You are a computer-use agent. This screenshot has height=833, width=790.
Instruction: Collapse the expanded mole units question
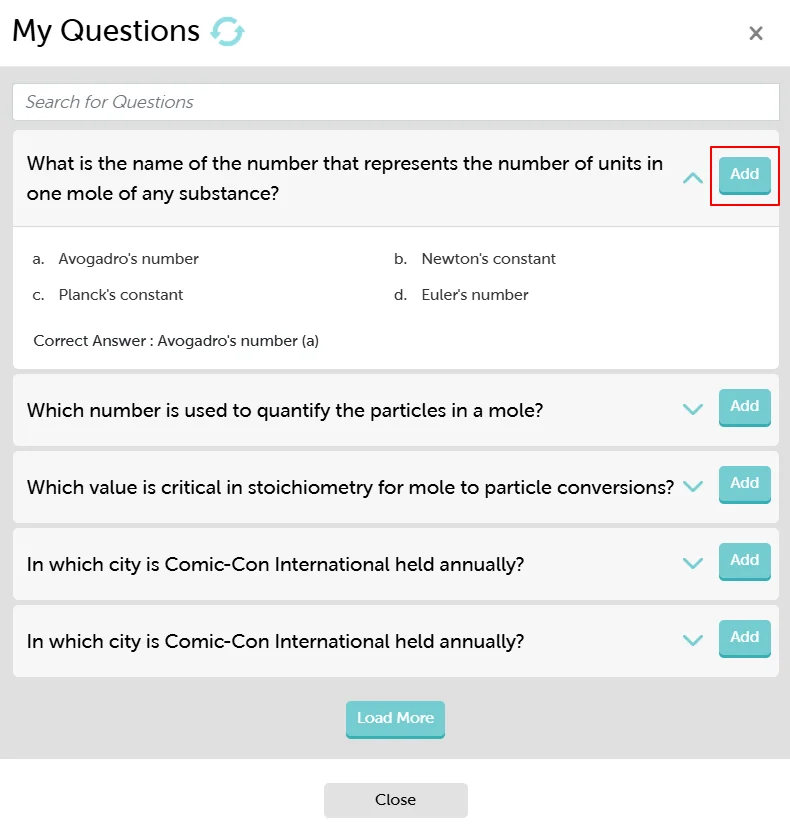point(692,177)
